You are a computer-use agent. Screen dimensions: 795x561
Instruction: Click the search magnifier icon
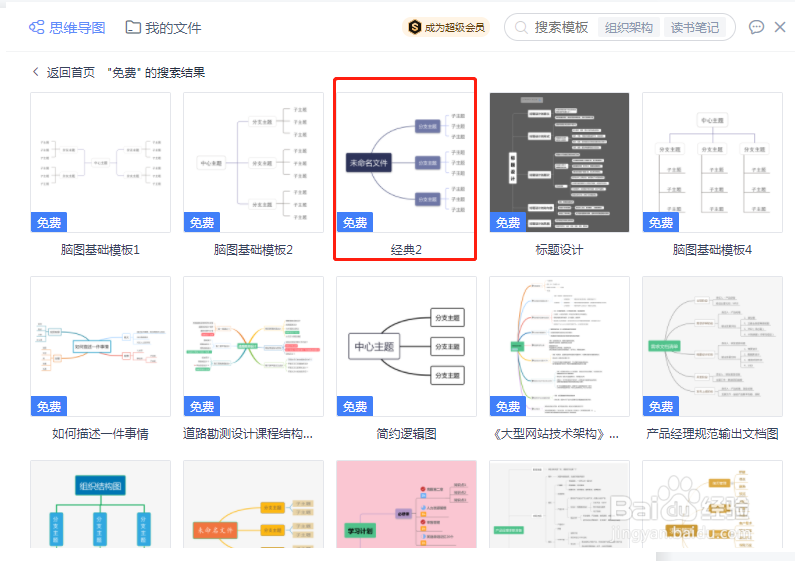(521, 27)
